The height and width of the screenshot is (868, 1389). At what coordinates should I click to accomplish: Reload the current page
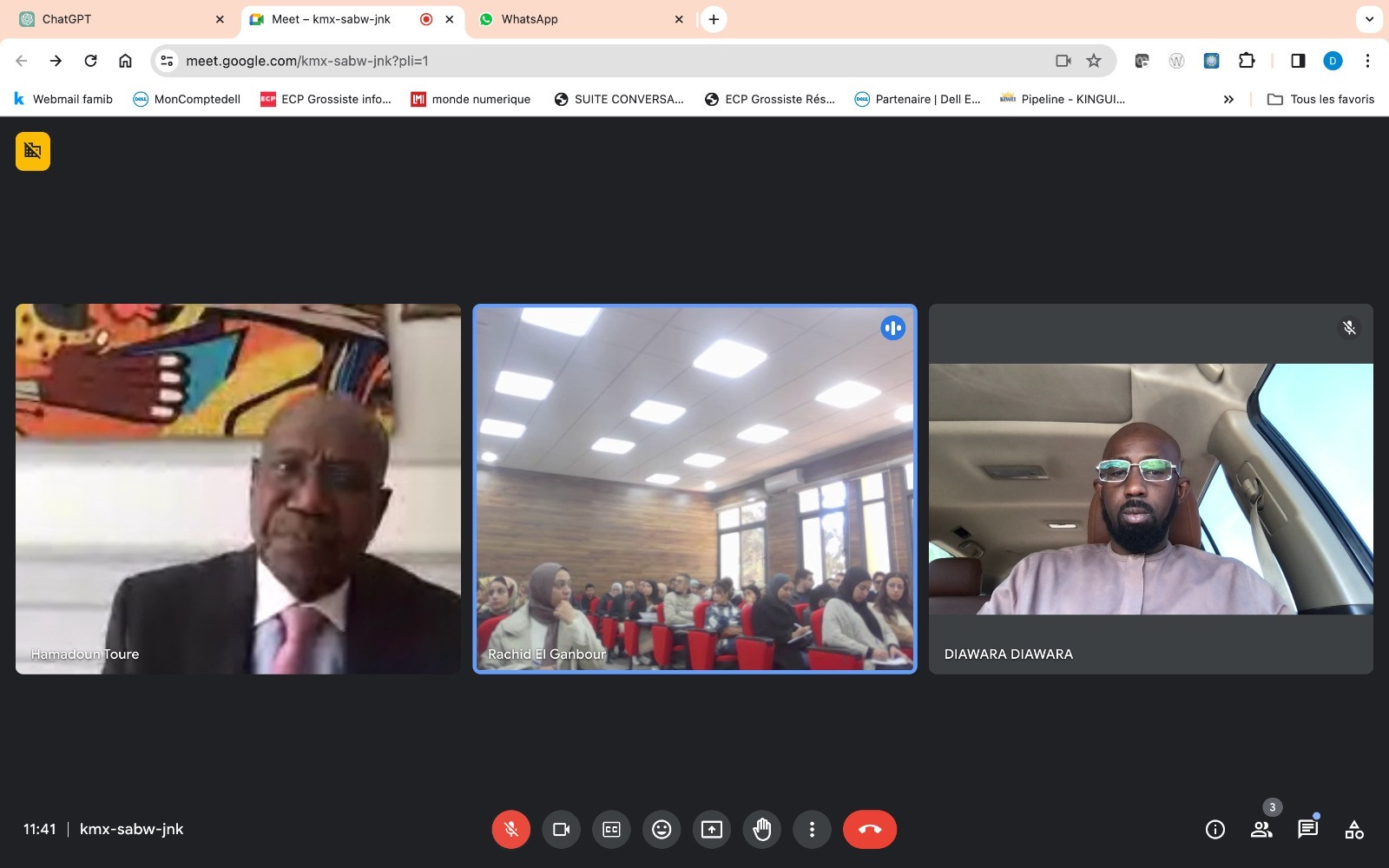tap(90, 61)
